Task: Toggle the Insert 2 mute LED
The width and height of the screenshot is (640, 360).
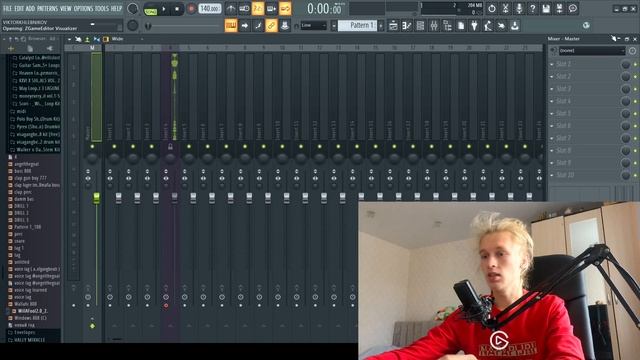Action: point(133,147)
